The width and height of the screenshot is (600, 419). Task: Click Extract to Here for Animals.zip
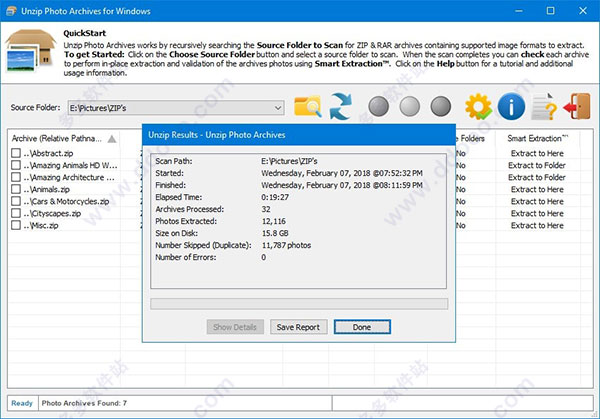pos(537,189)
